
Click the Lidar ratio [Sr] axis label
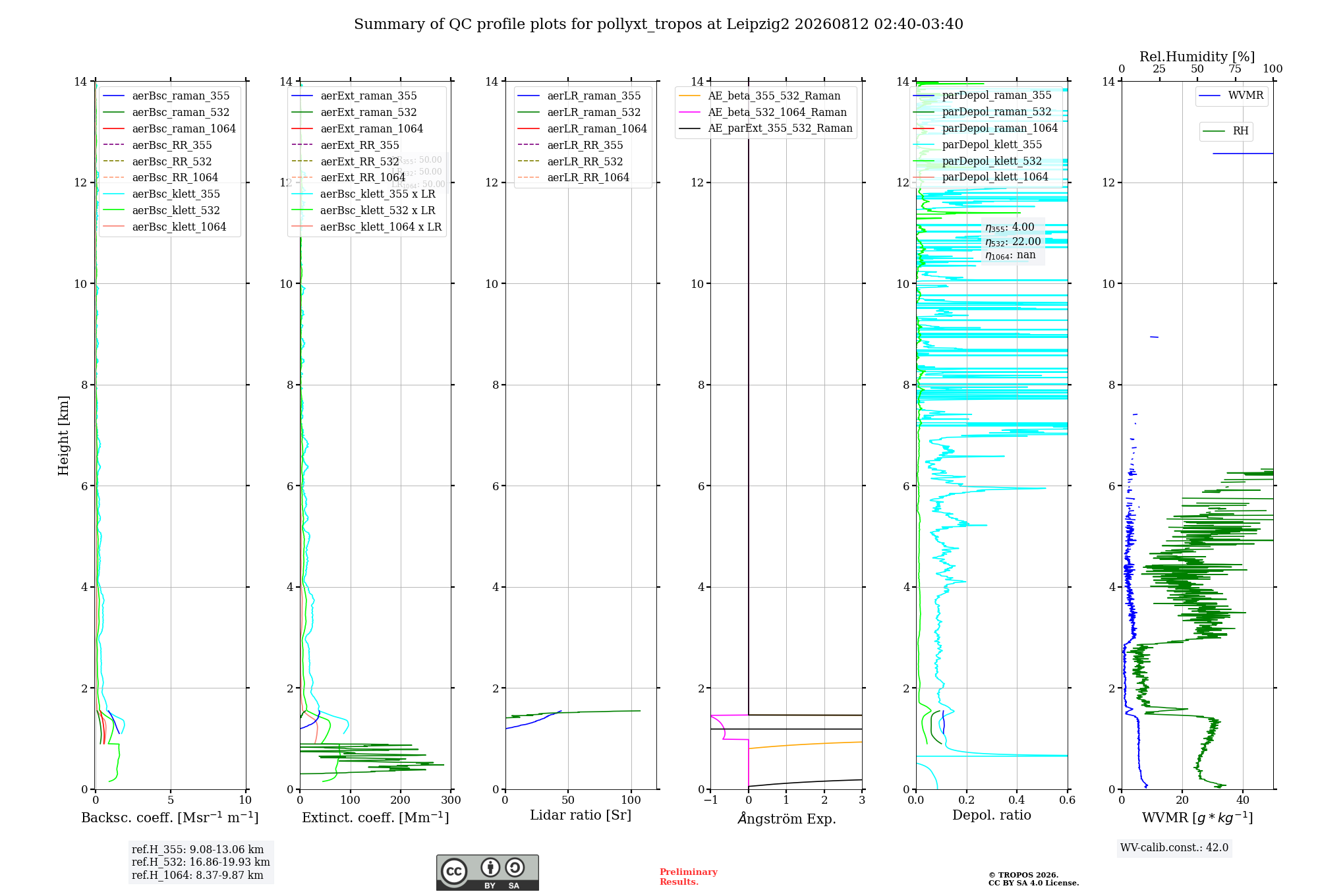[x=581, y=815]
